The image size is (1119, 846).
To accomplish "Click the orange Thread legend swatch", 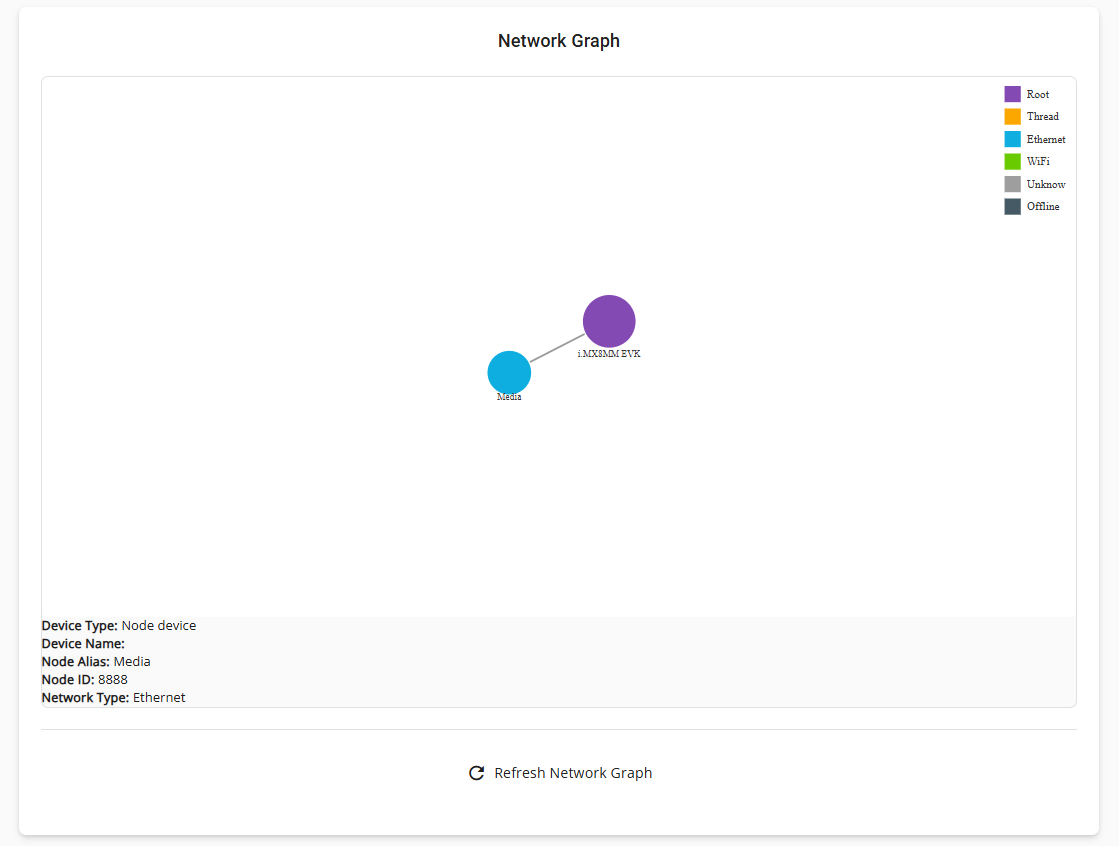I will pyautogui.click(x=1012, y=117).
